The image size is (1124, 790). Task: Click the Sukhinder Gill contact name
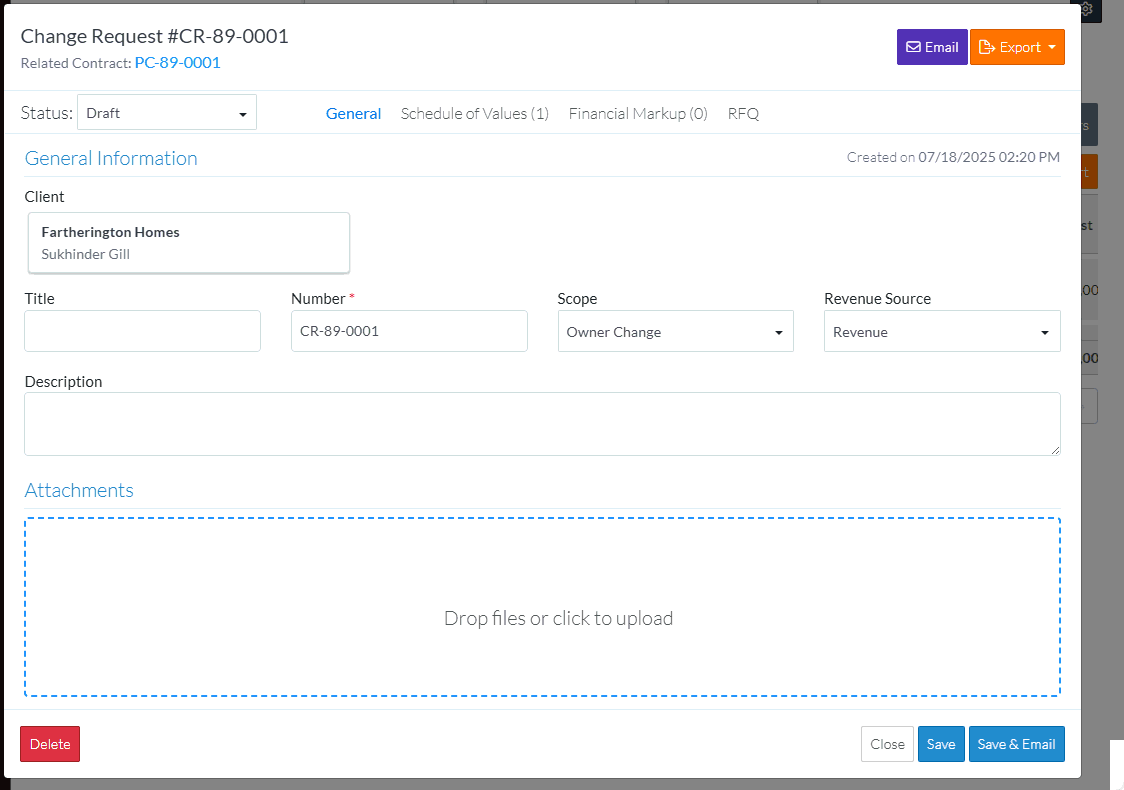coord(85,254)
